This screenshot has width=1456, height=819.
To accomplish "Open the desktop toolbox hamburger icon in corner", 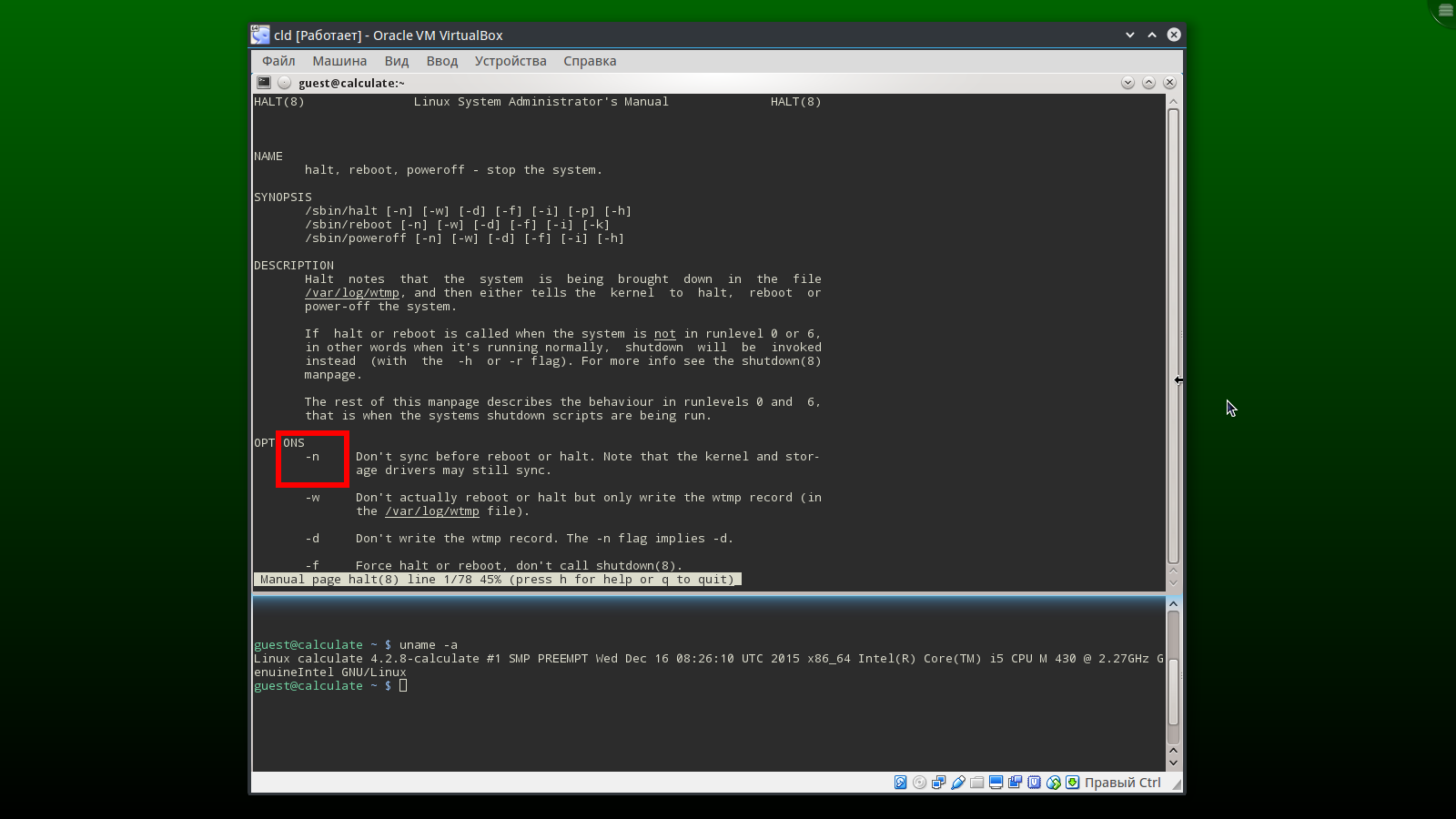I will coord(1445,10).
